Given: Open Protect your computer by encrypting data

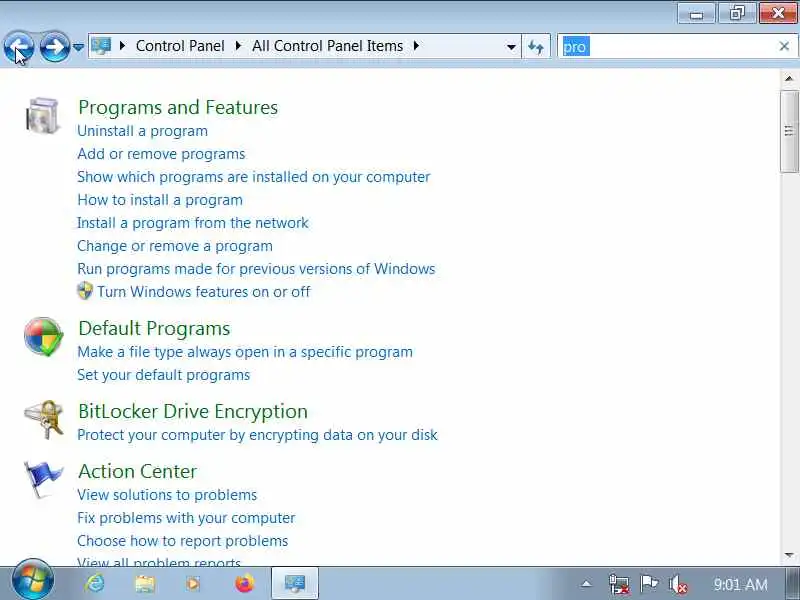Looking at the screenshot, I should click(x=257, y=435).
